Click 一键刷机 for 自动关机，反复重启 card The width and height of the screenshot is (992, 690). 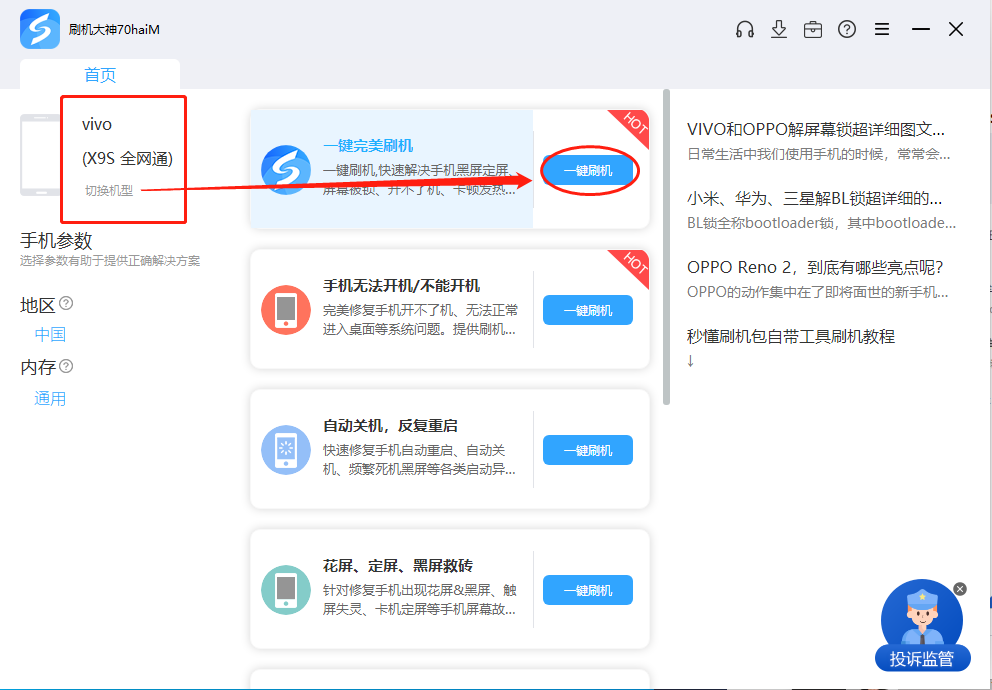(x=588, y=450)
